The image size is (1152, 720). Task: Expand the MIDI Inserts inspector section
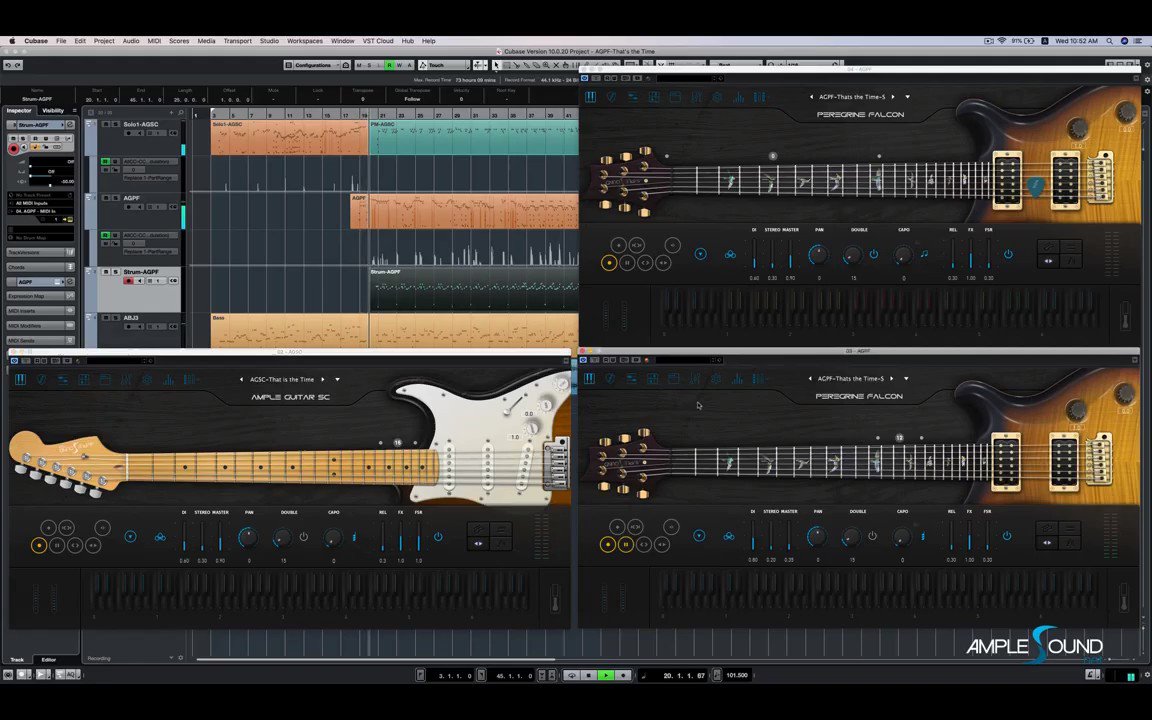[x=40, y=311]
